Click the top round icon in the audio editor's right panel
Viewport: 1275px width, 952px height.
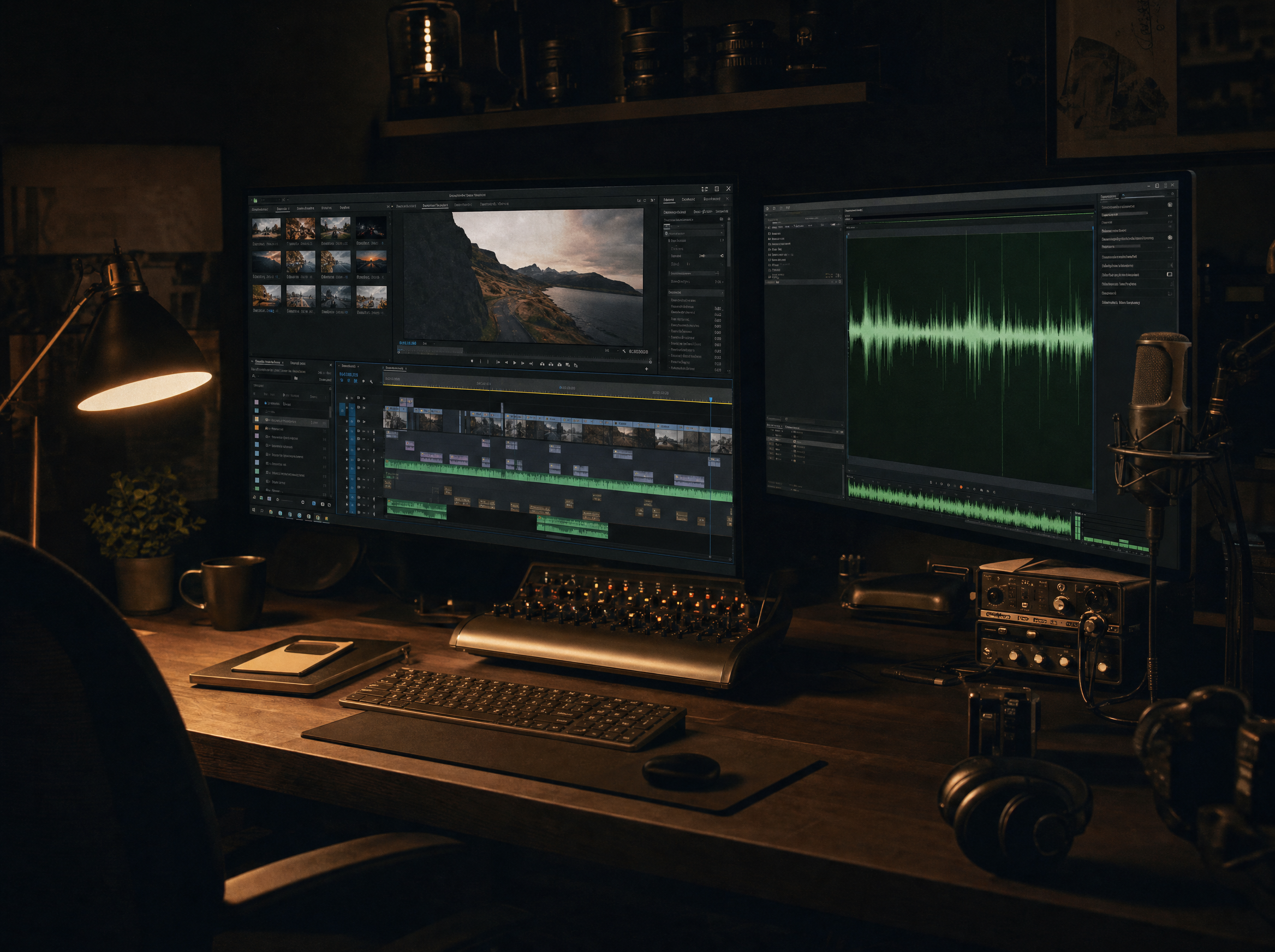pyautogui.click(x=1170, y=205)
